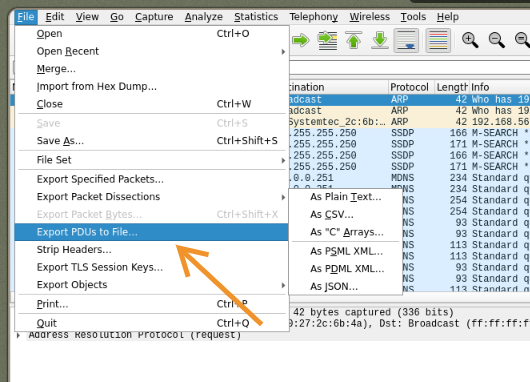Click the green go-forward arrow icon

point(300,41)
